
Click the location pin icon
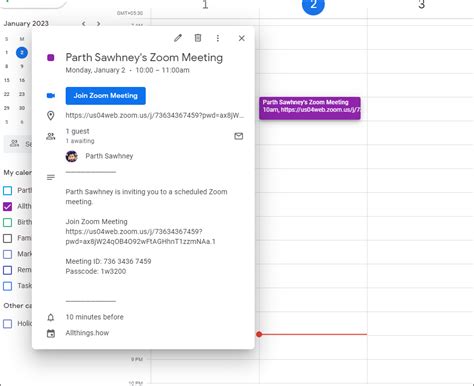(51, 116)
